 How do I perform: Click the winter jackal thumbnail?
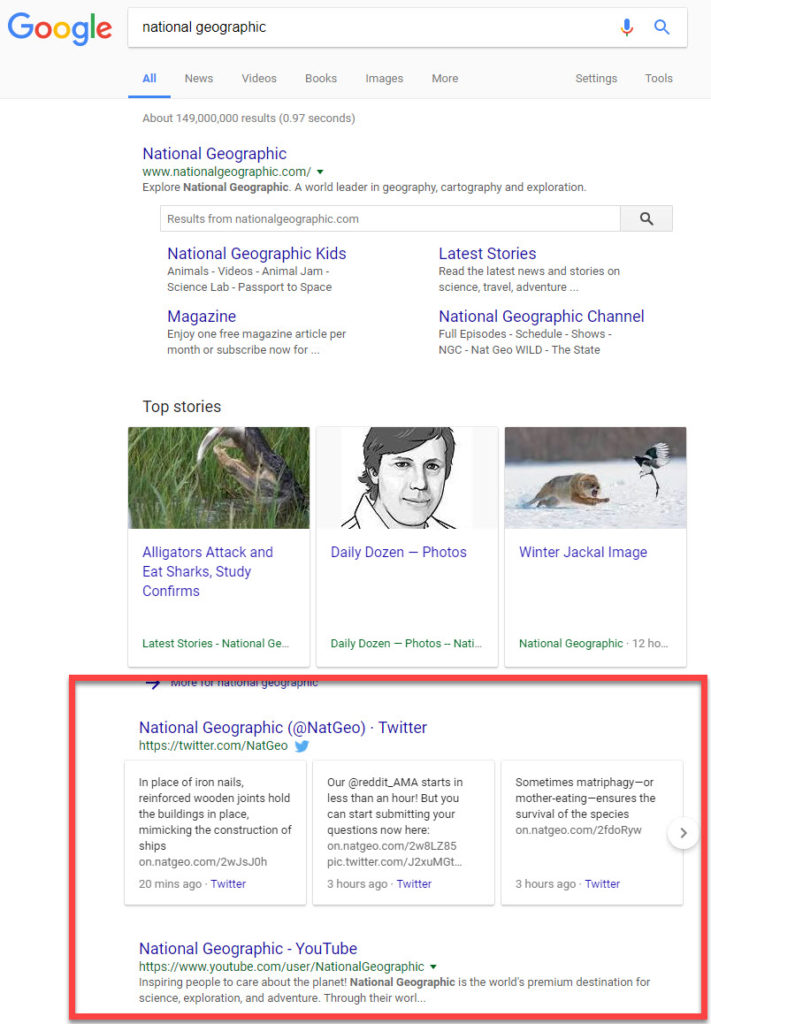[x=596, y=478]
